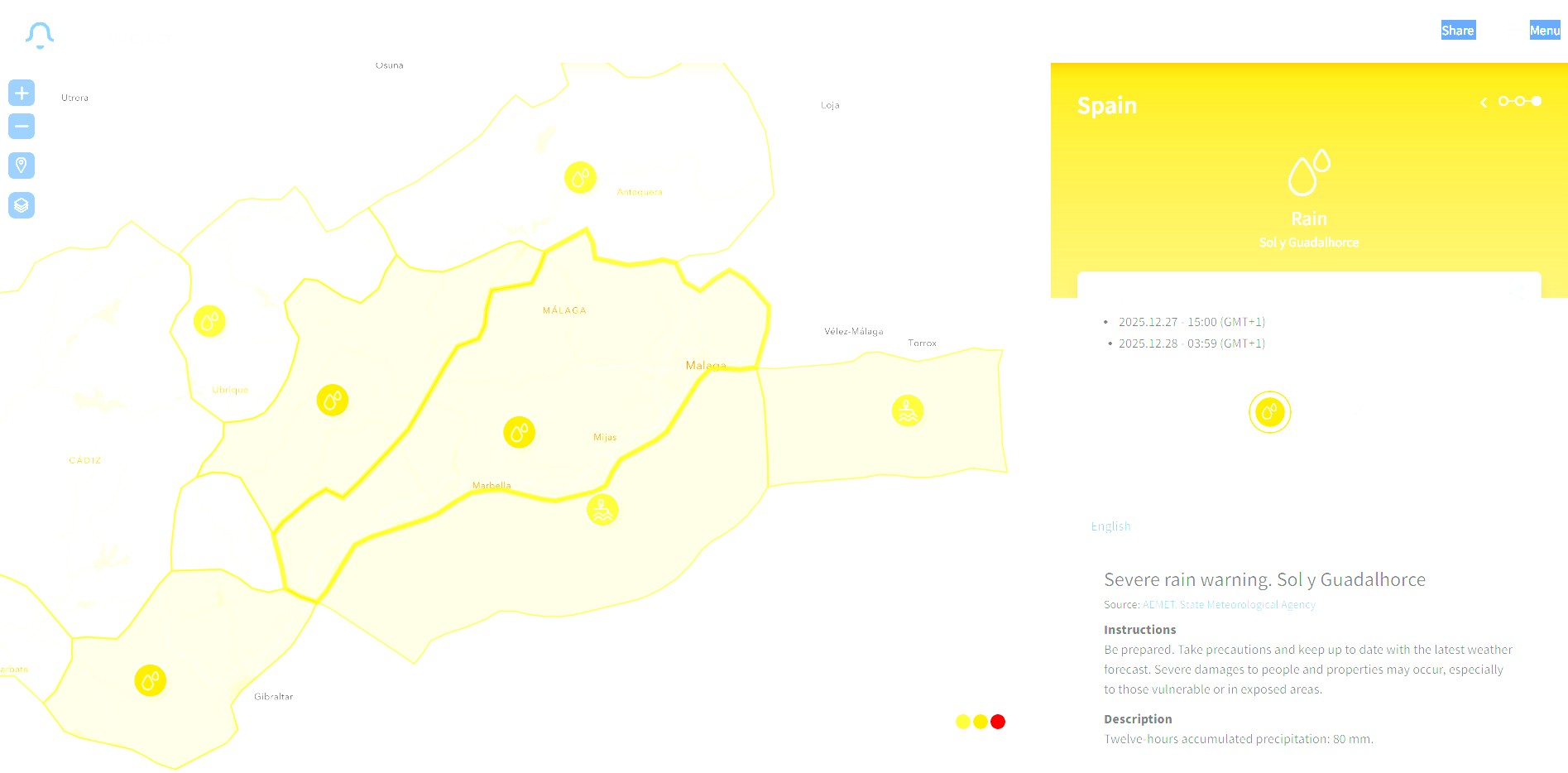
Task: Open the map layers control
Action: 22,205
